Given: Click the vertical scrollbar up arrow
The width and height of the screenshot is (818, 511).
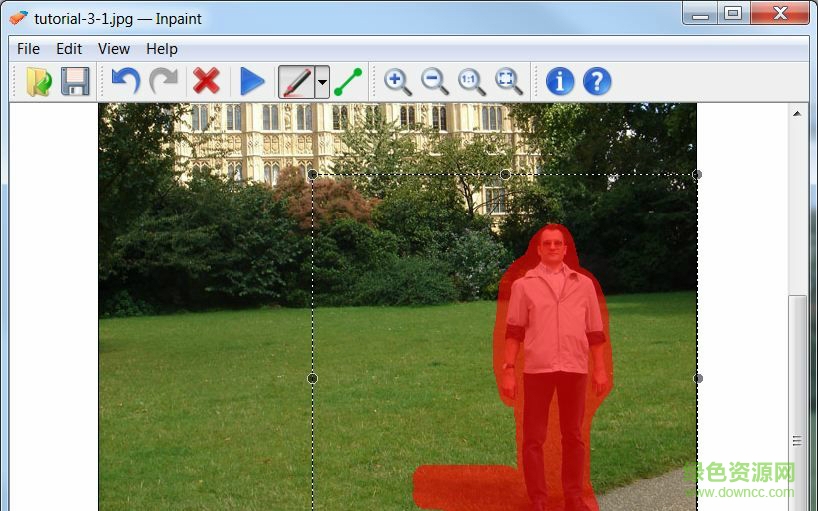Looking at the screenshot, I should point(797,113).
